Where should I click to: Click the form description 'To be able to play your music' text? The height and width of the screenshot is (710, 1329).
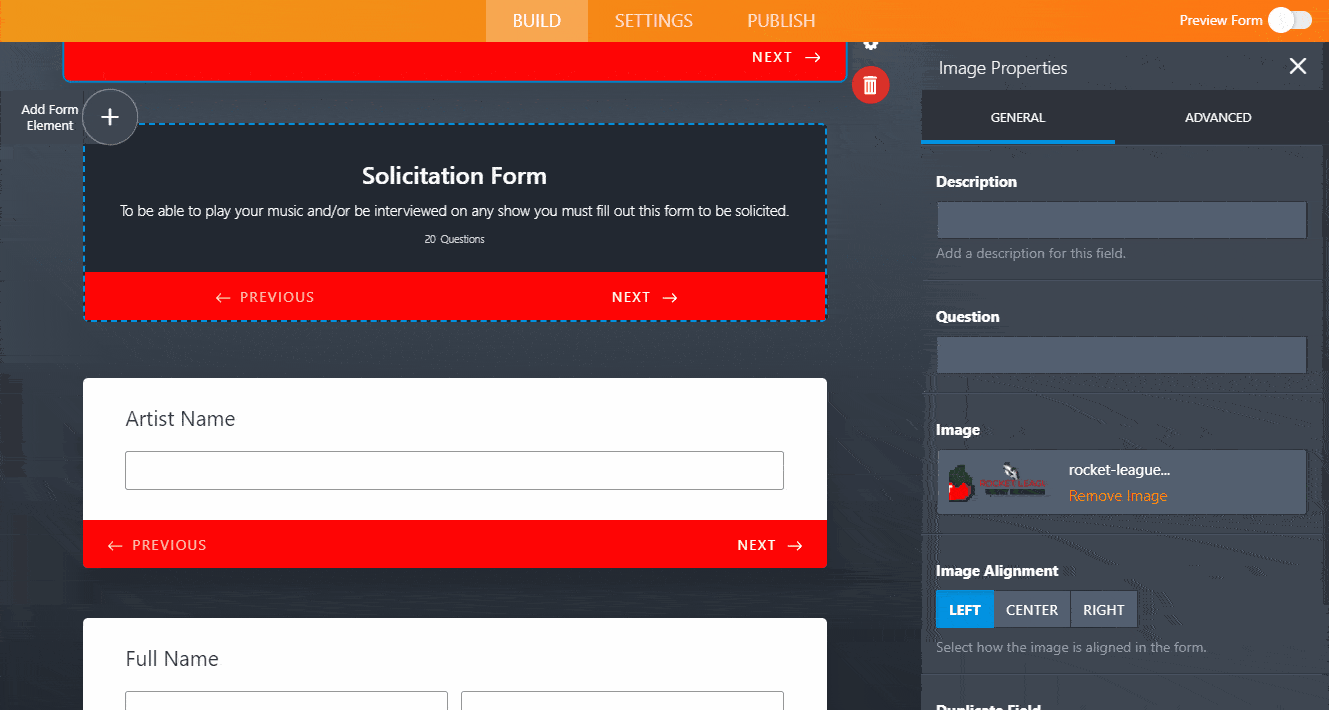(x=454, y=211)
